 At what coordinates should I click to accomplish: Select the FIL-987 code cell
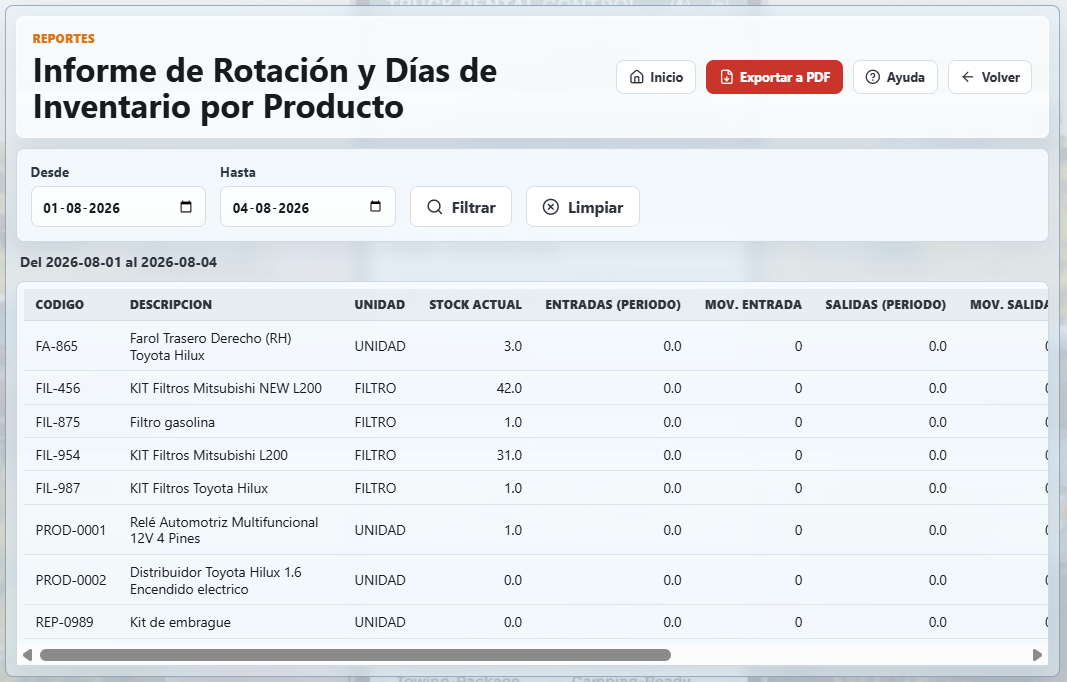(x=58, y=488)
